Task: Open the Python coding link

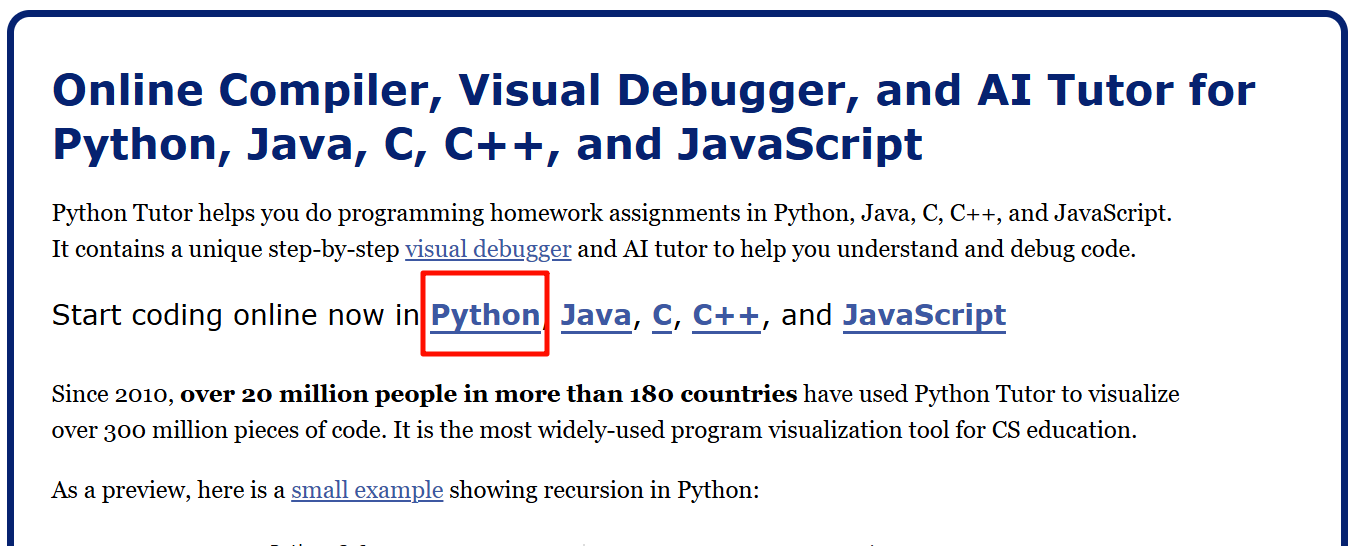Action: click(485, 316)
